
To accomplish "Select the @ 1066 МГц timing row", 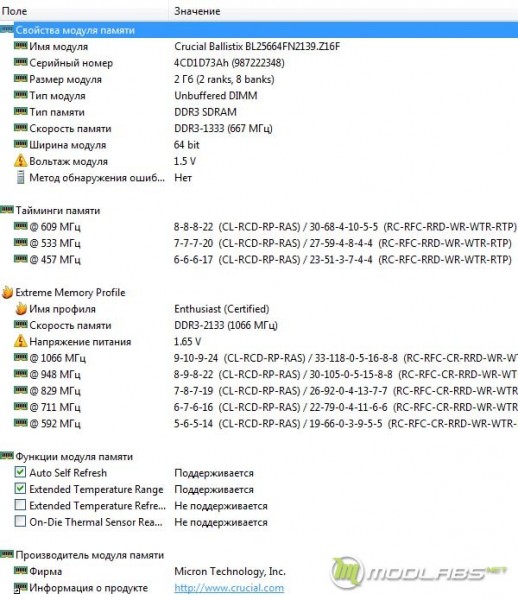I will click(x=259, y=358).
